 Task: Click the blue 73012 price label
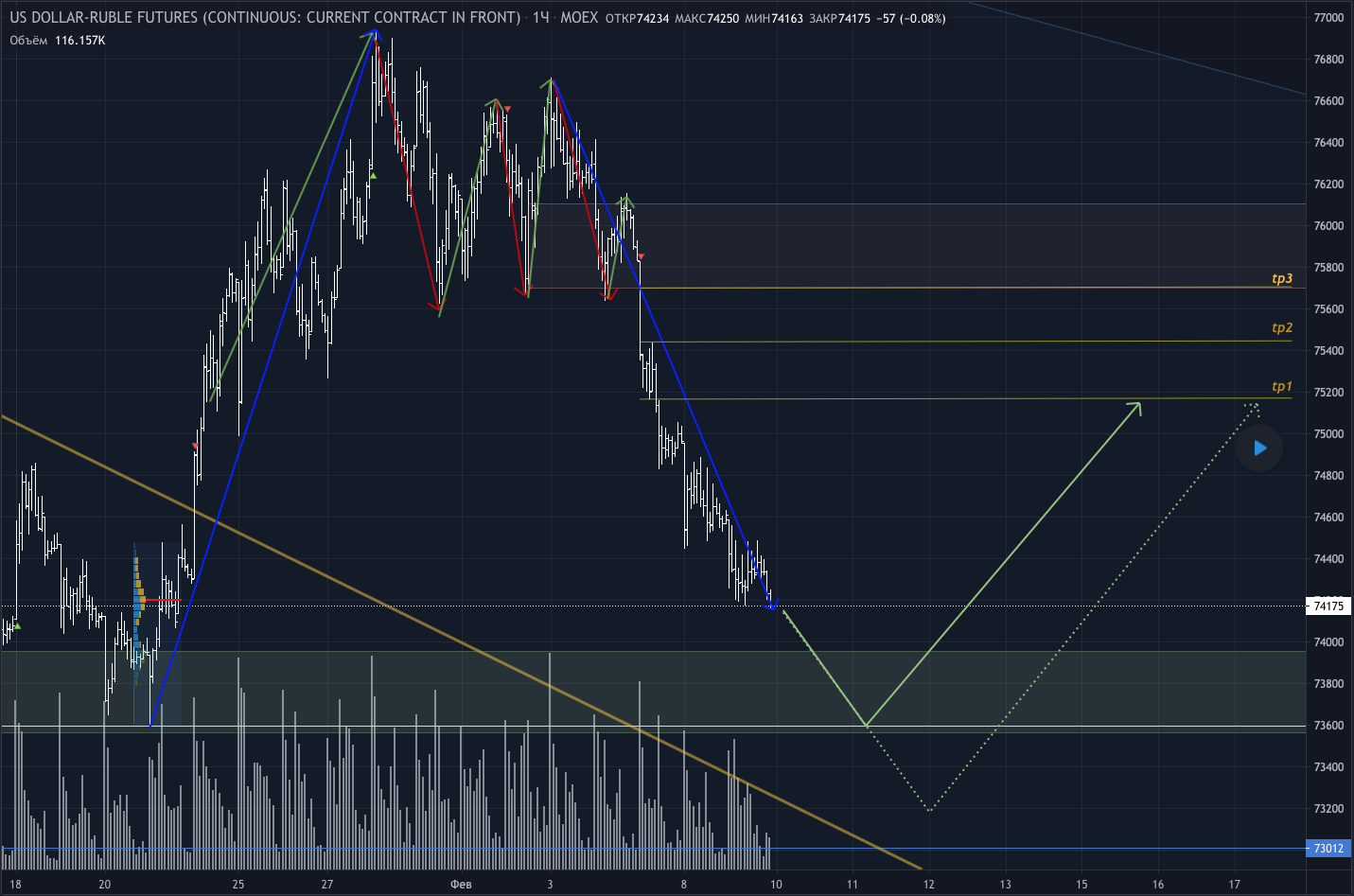[1328, 849]
